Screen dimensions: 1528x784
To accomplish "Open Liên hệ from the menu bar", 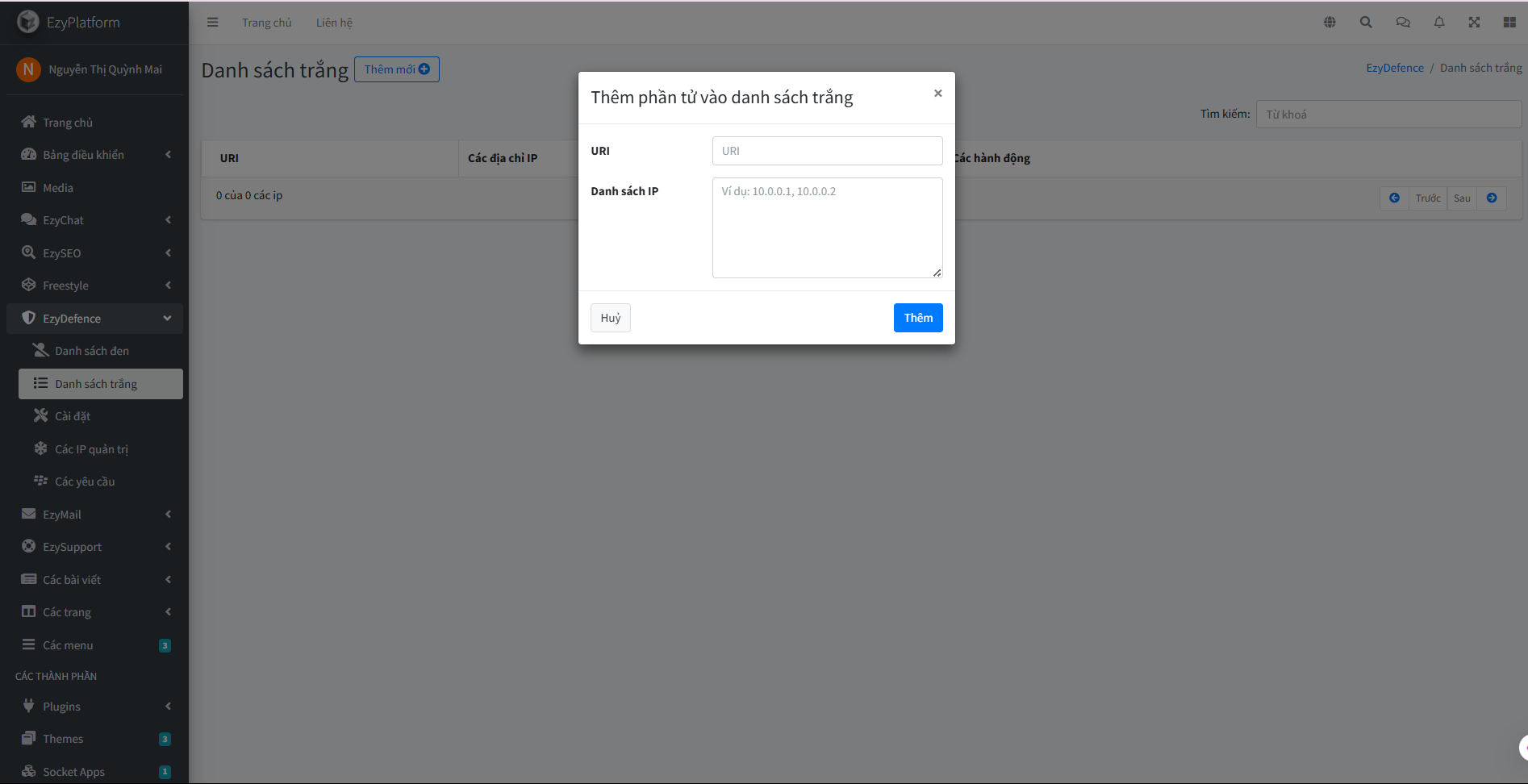I will [334, 22].
